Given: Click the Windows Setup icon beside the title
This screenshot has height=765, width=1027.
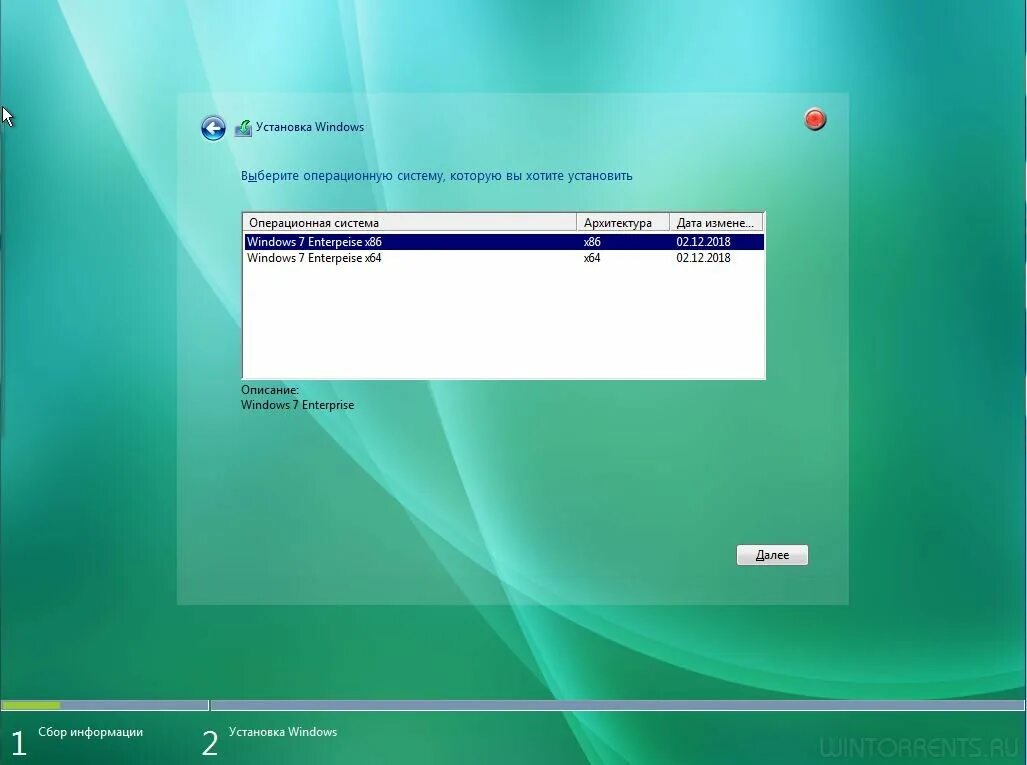Looking at the screenshot, I should tap(243, 128).
